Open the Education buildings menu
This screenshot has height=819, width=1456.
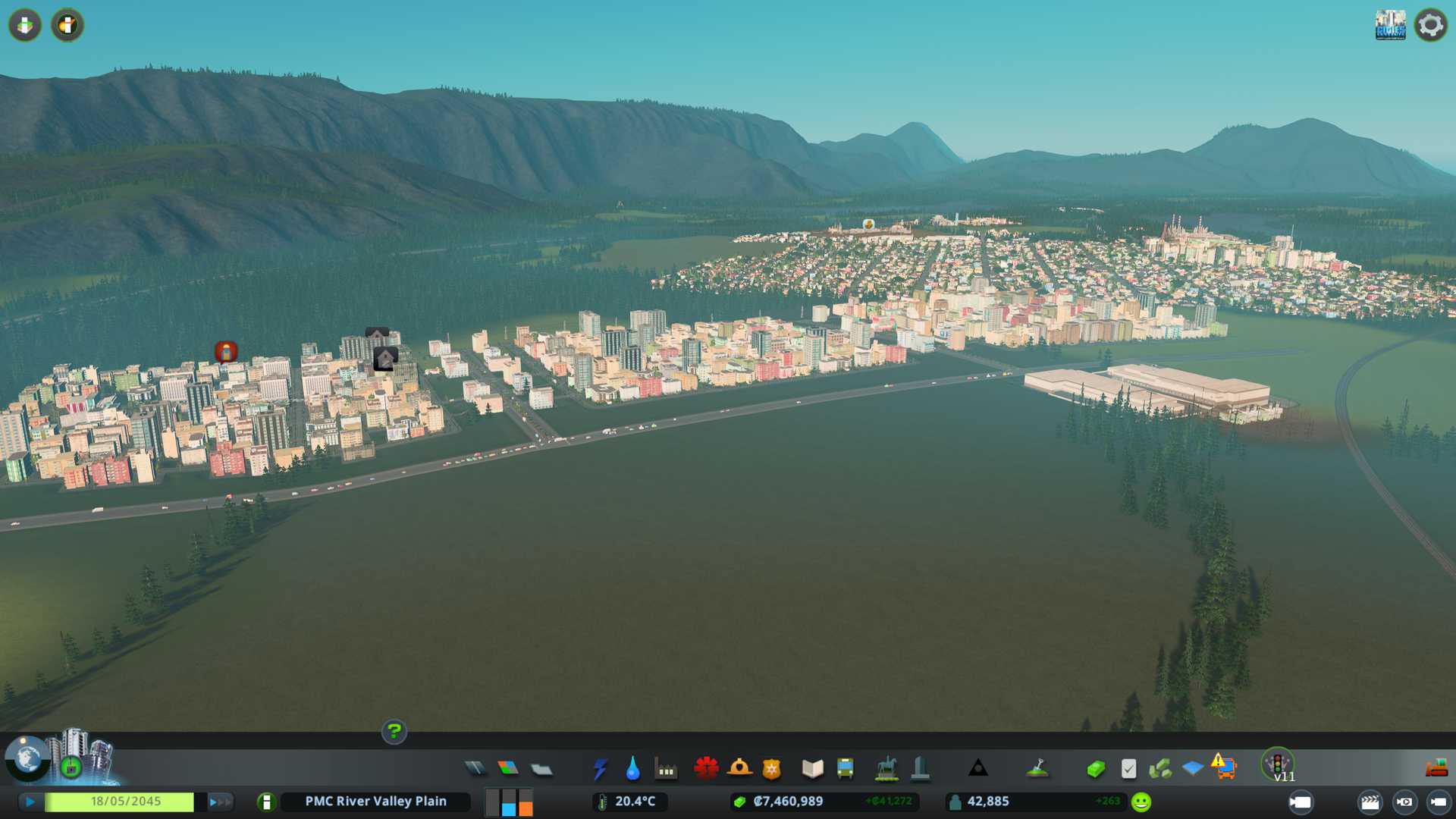coord(812,769)
